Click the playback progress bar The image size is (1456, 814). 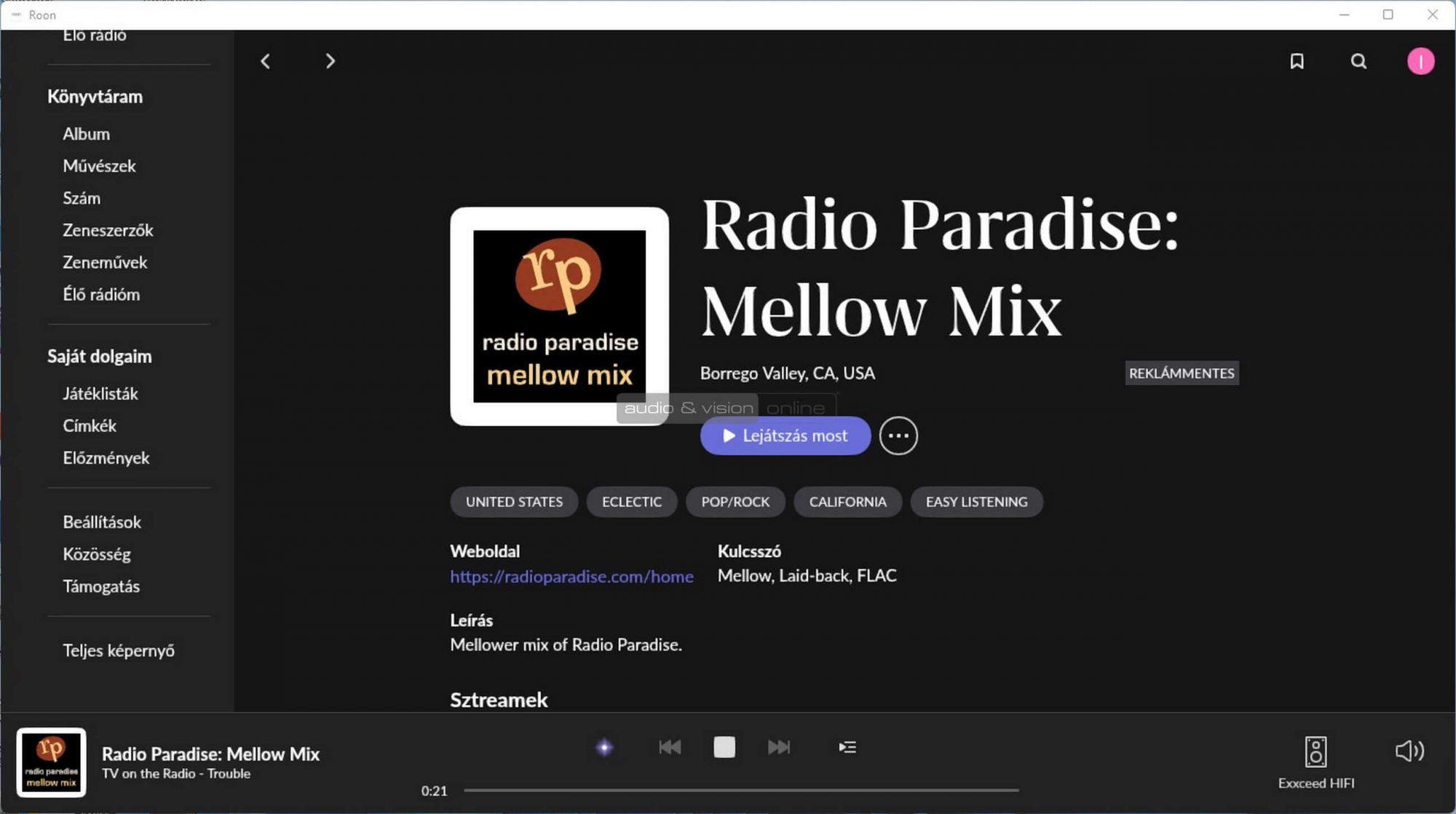point(741,790)
